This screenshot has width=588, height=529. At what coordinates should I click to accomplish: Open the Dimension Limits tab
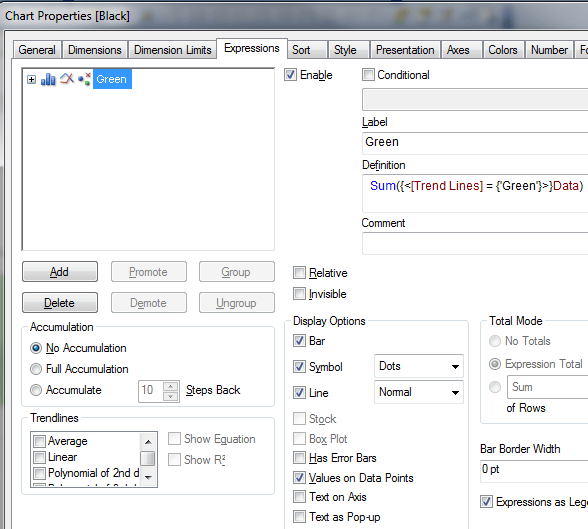172,50
